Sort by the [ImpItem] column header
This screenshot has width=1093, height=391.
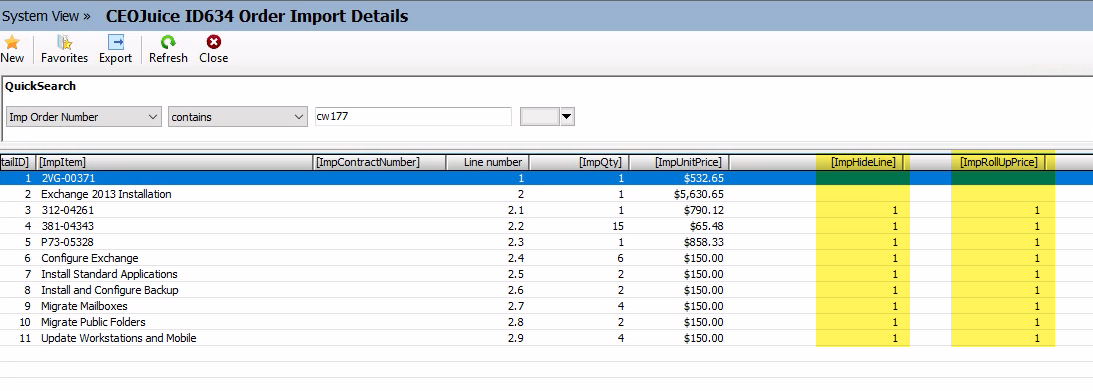click(x=174, y=162)
